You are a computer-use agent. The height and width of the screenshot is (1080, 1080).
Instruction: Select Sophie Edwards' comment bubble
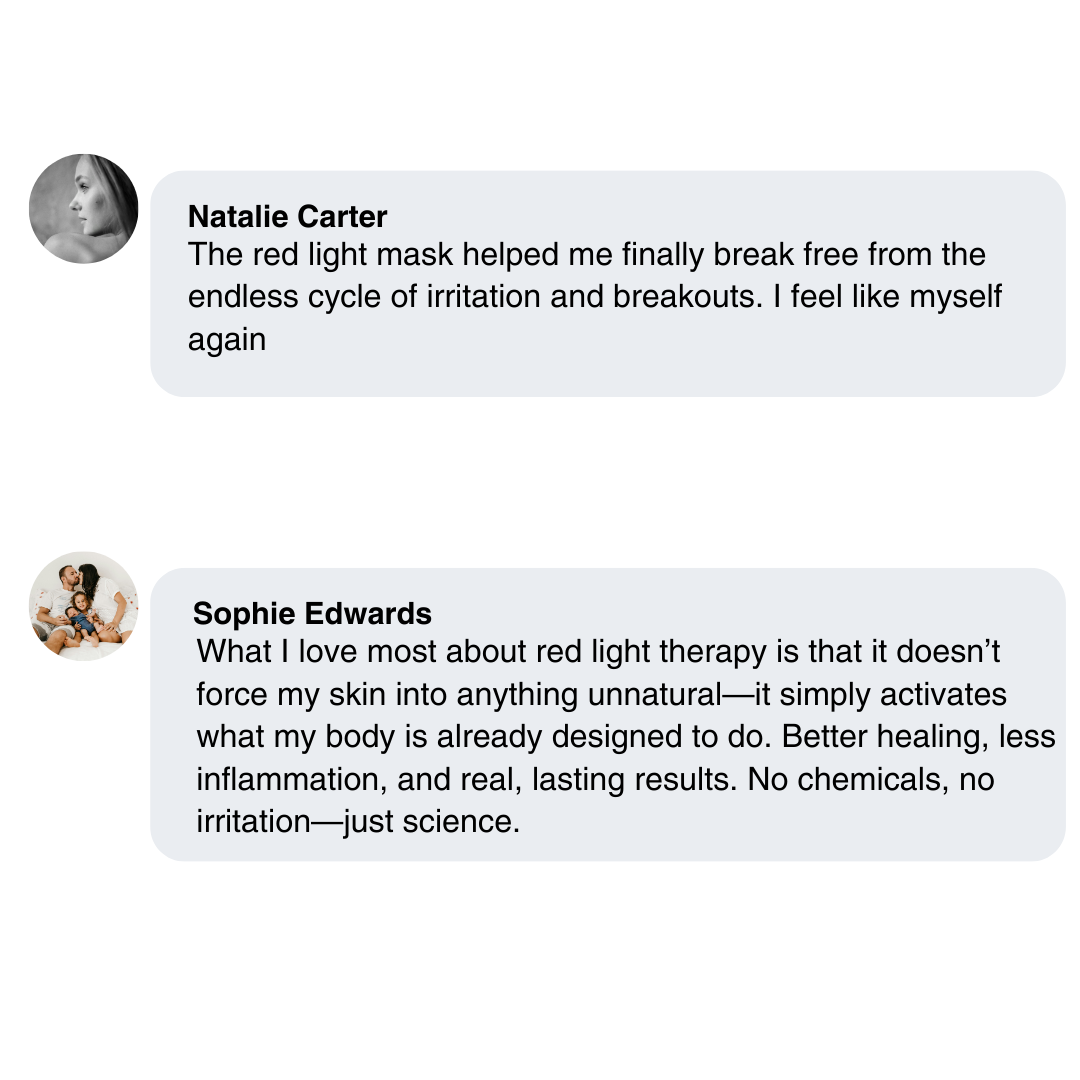(x=608, y=714)
